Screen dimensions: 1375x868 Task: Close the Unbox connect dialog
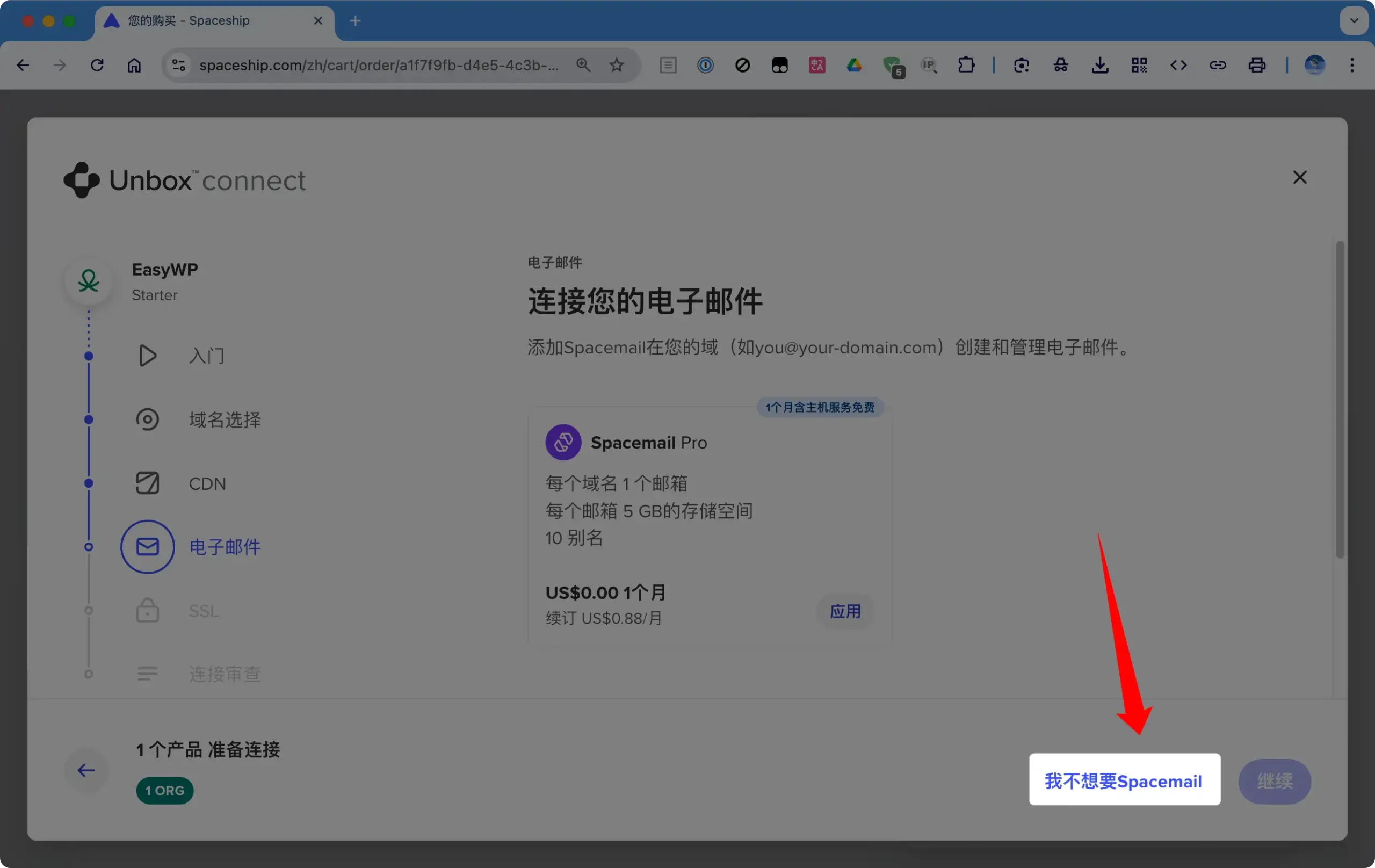[1300, 178]
